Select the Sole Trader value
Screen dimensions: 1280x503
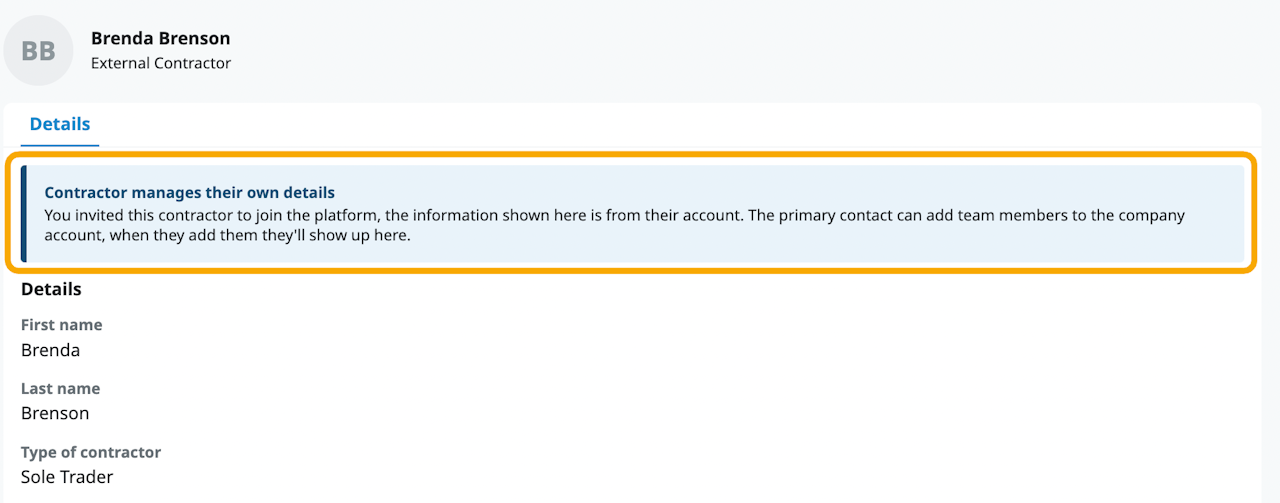67,477
